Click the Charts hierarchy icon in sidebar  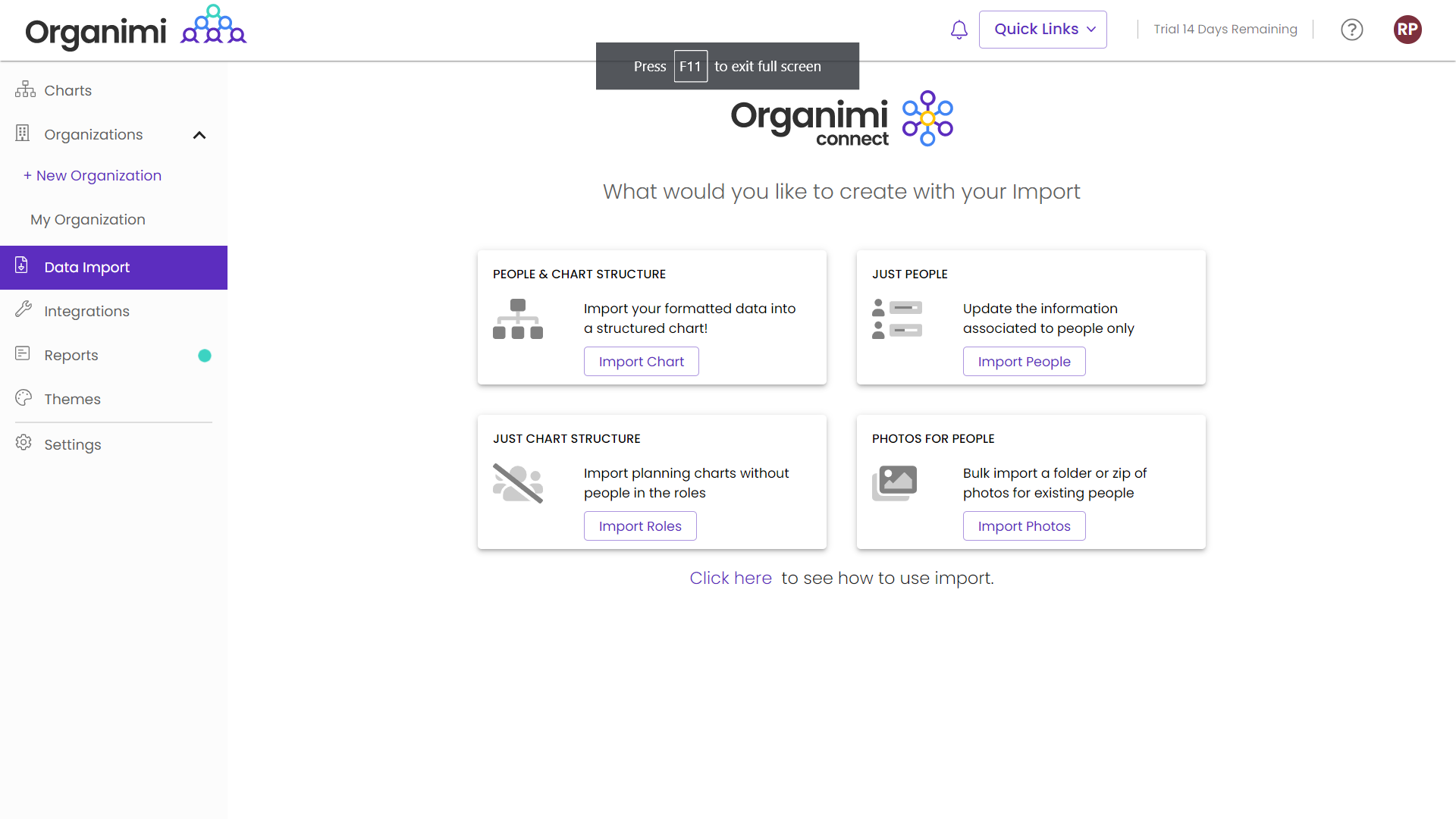click(x=25, y=89)
